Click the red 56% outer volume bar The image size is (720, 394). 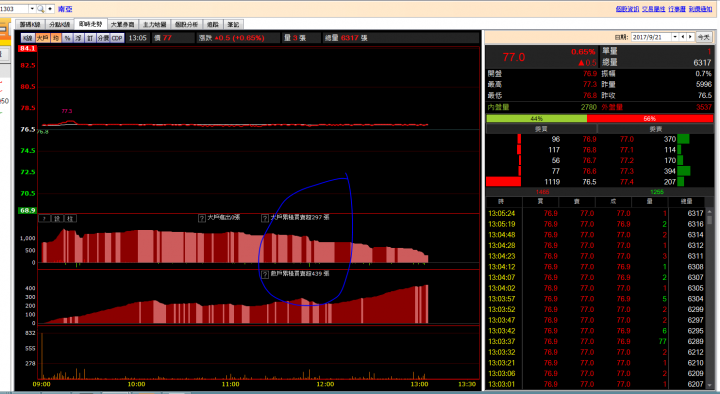click(649, 118)
